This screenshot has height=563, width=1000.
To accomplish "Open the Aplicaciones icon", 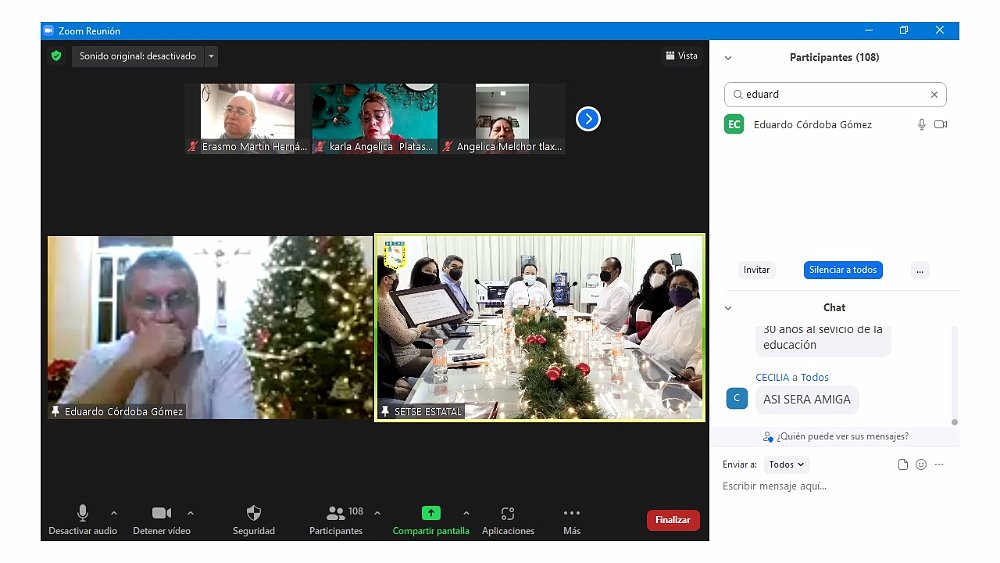I will point(508,513).
